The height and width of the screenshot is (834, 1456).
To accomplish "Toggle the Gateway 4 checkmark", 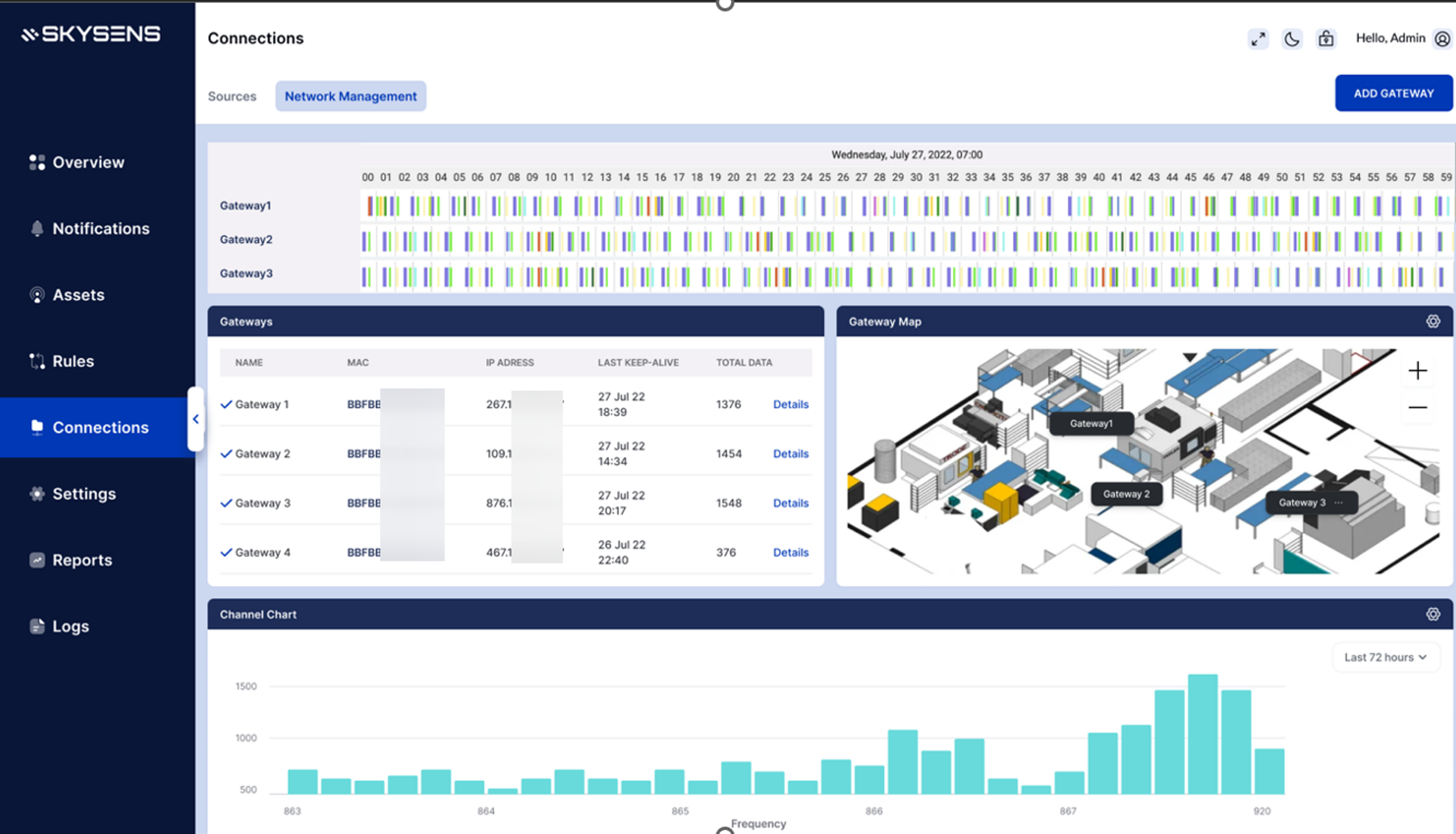I will click(x=226, y=552).
